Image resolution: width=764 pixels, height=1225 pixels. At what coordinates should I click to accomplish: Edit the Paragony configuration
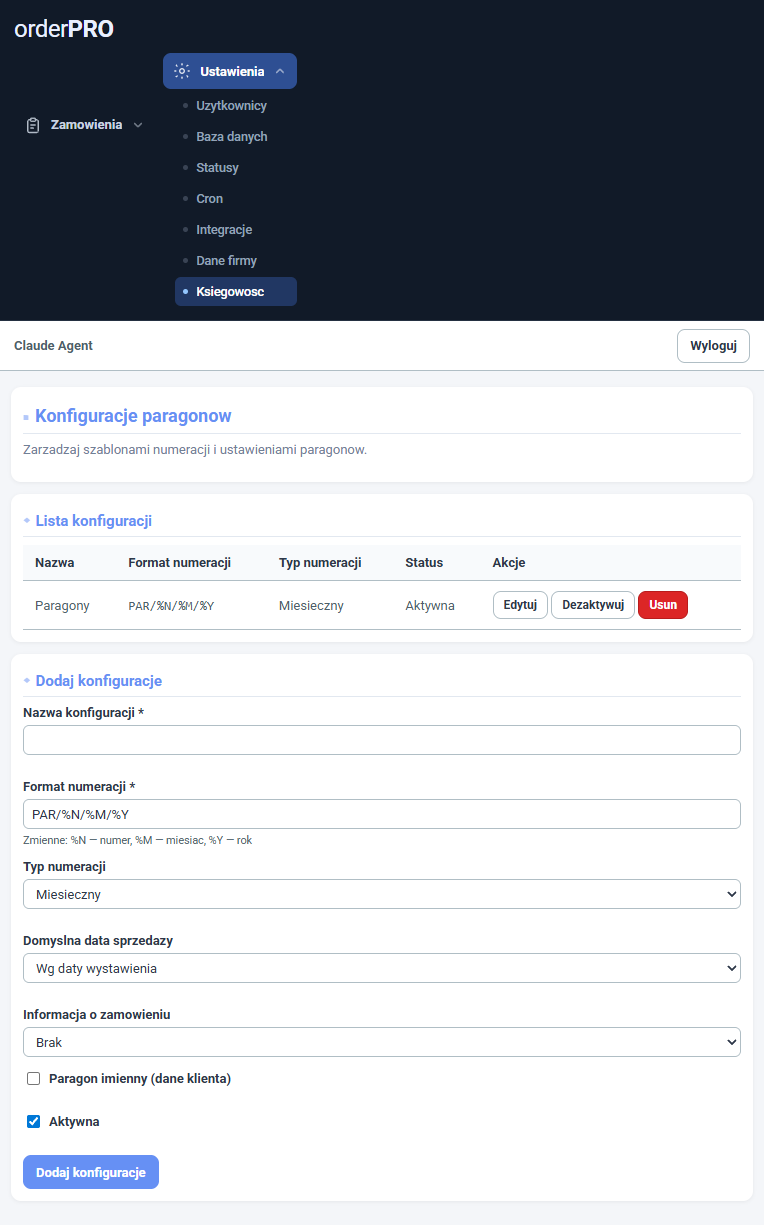[520, 605]
